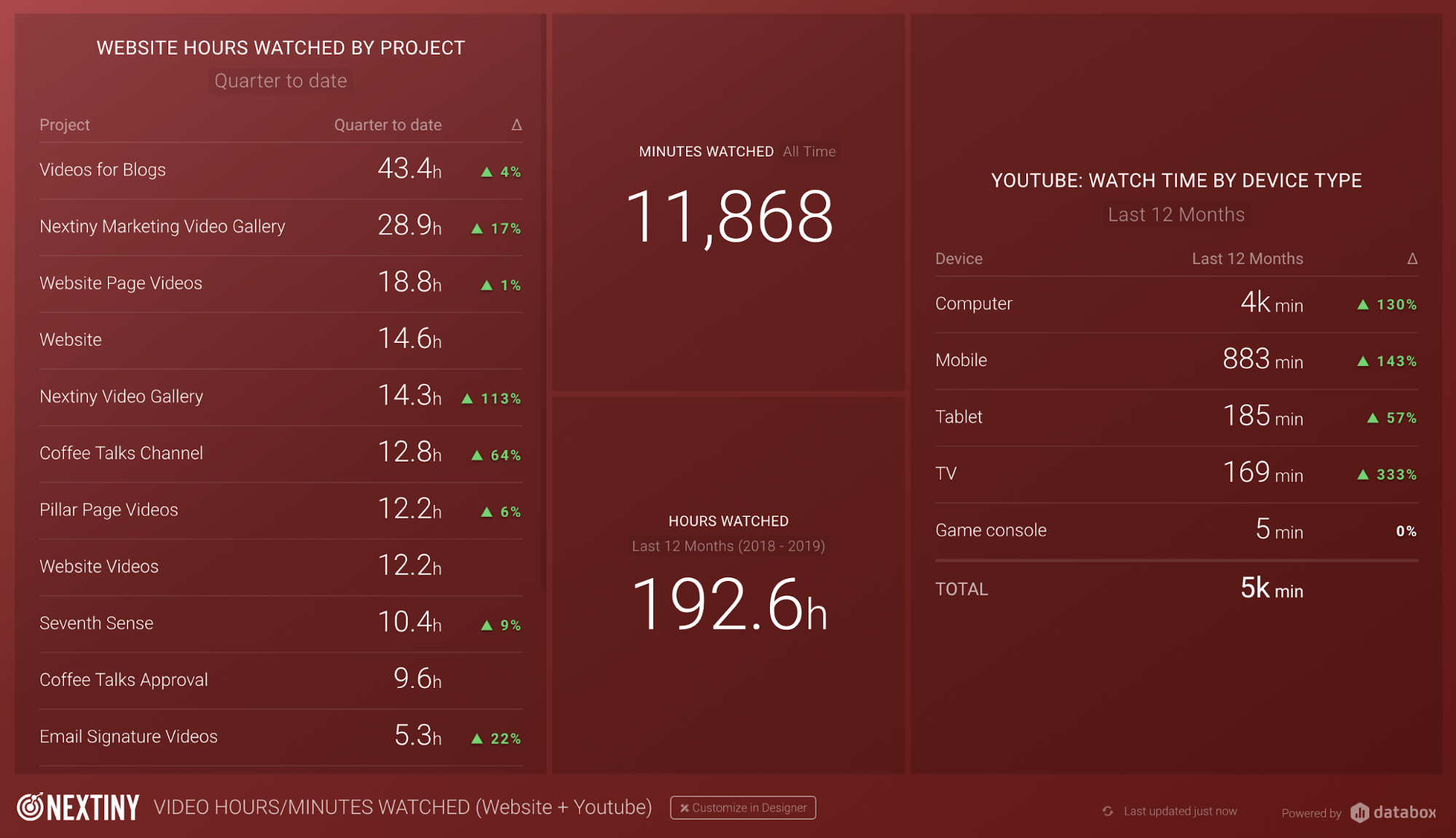Click the 11,868 minutes watched number
The height and width of the screenshot is (838, 1456).
pyautogui.click(x=728, y=217)
